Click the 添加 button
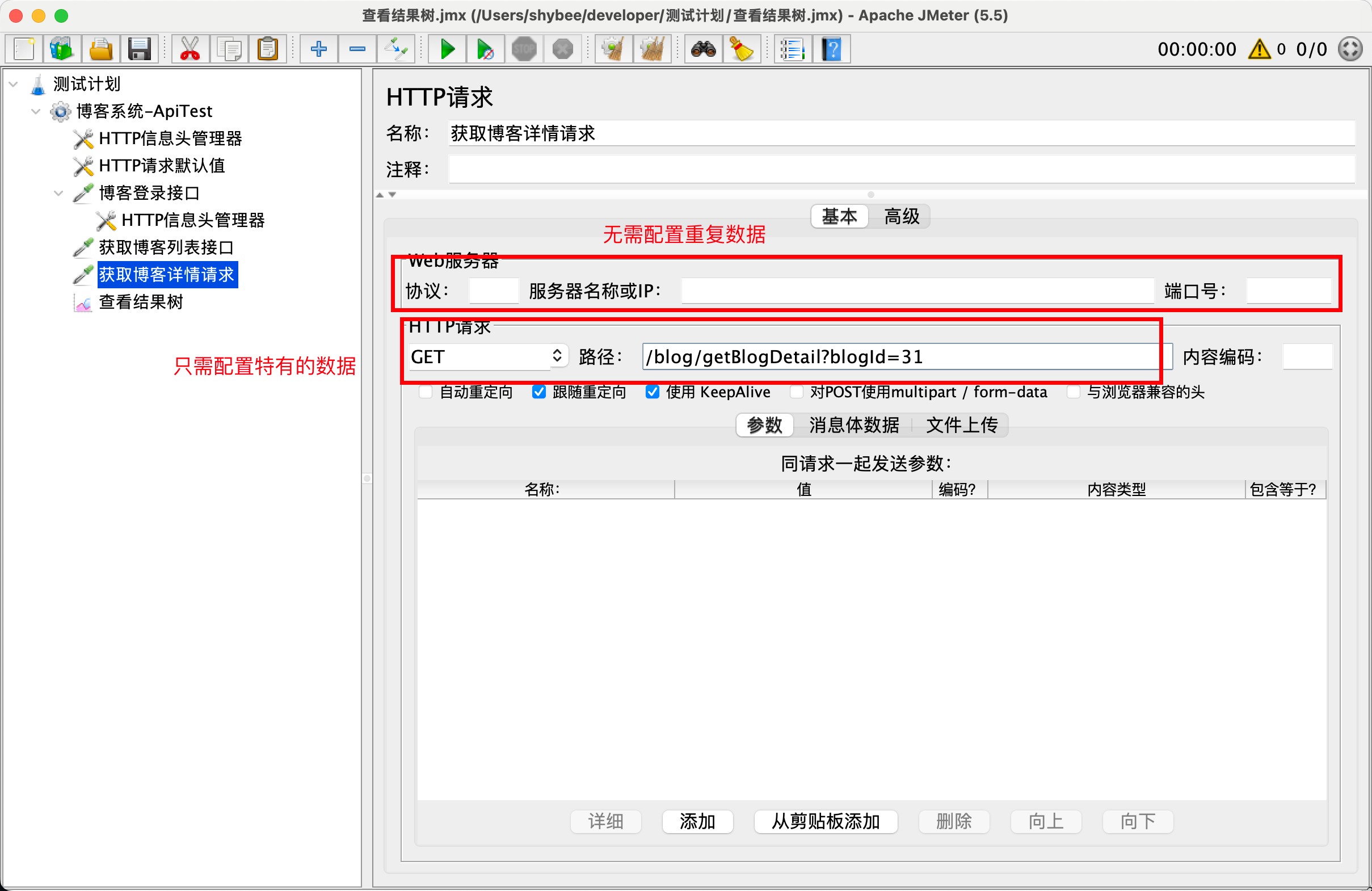 [697, 821]
